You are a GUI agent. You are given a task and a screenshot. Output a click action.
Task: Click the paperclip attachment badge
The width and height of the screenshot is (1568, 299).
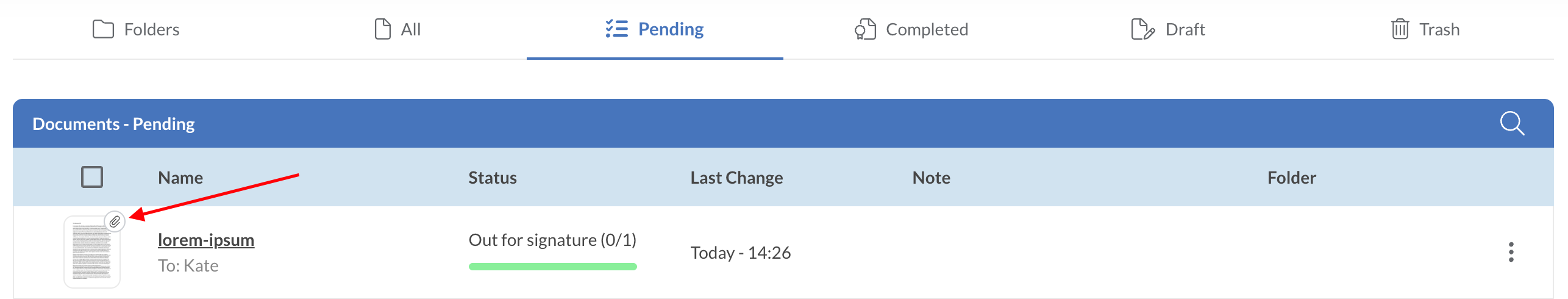point(115,222)
